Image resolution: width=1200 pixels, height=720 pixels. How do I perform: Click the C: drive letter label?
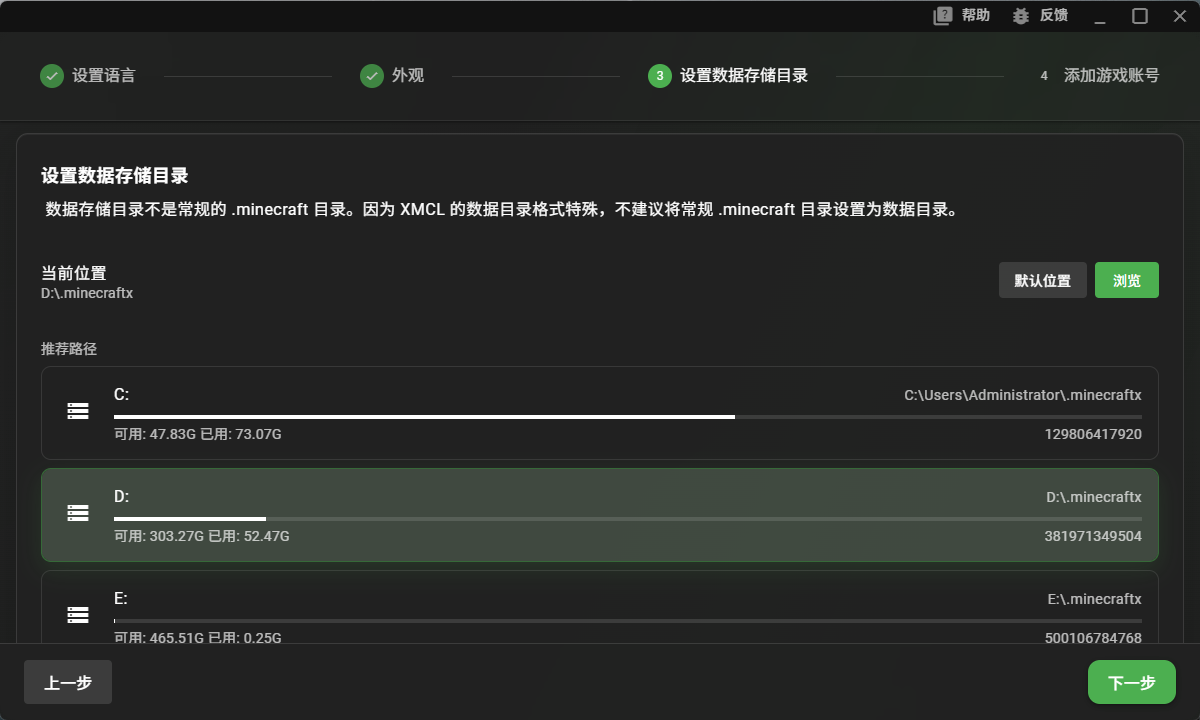(x=121, y=395)
